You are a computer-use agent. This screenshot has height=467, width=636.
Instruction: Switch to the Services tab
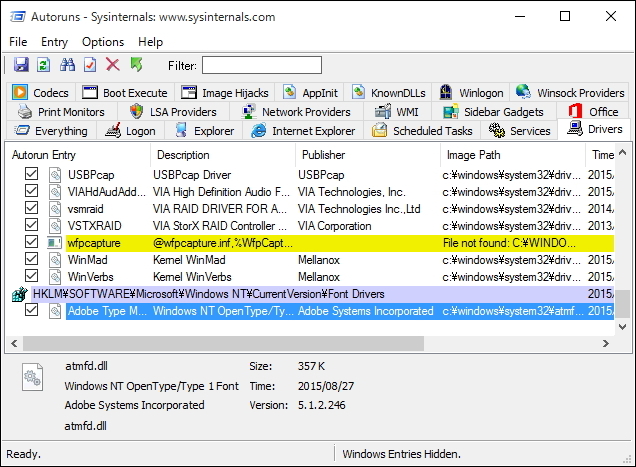(x=520, y=131)
